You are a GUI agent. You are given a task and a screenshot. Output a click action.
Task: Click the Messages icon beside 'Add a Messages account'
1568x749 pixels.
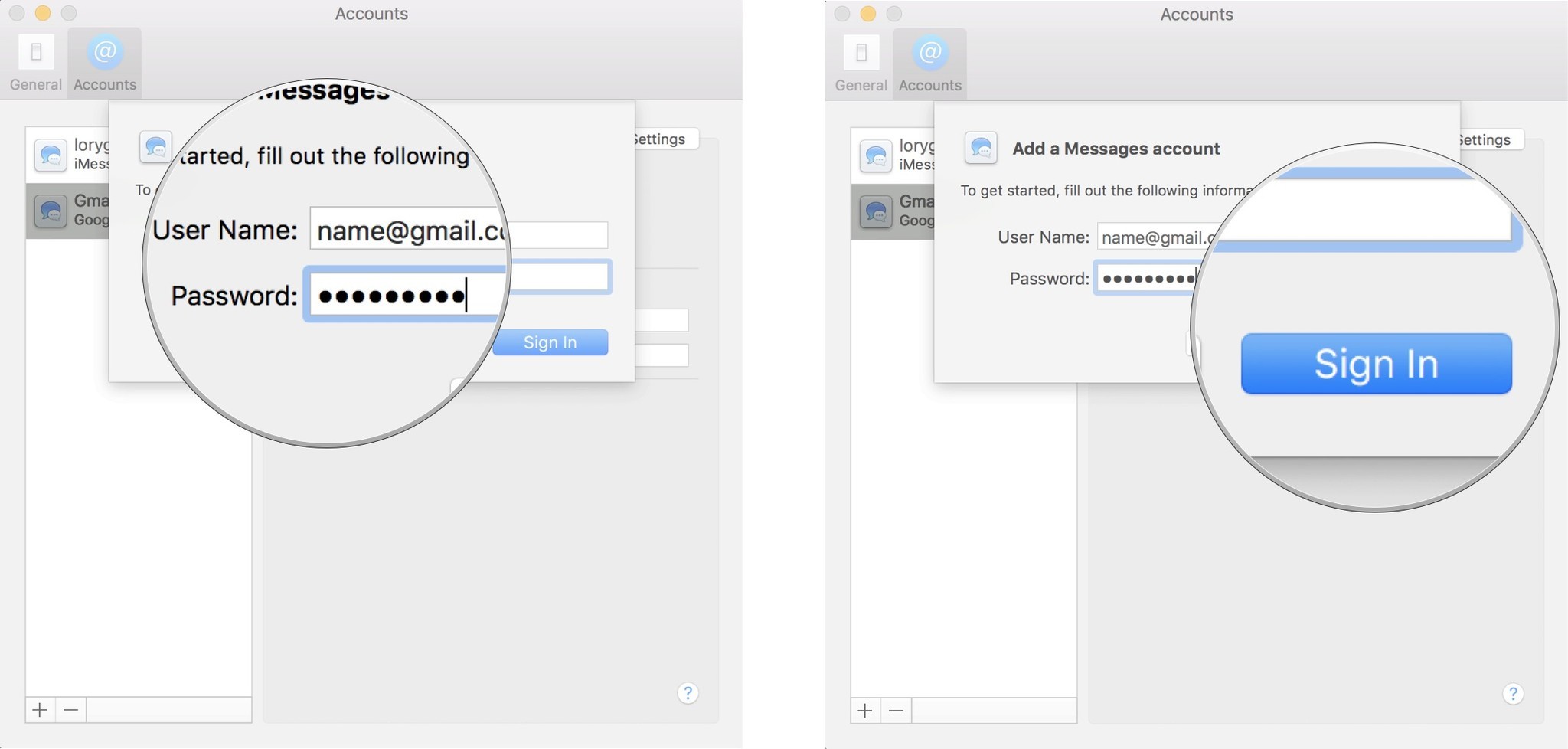point(981,148)
